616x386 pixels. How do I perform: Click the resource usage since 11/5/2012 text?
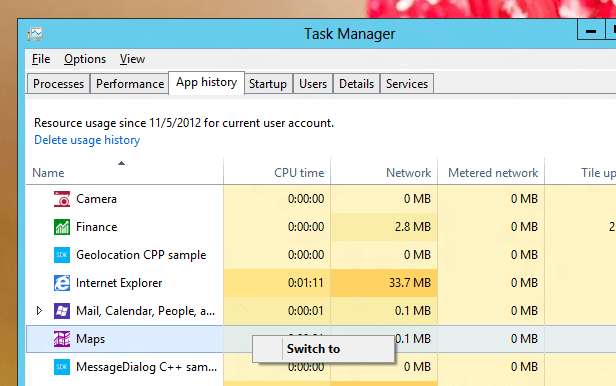click(x=184, y=123)
